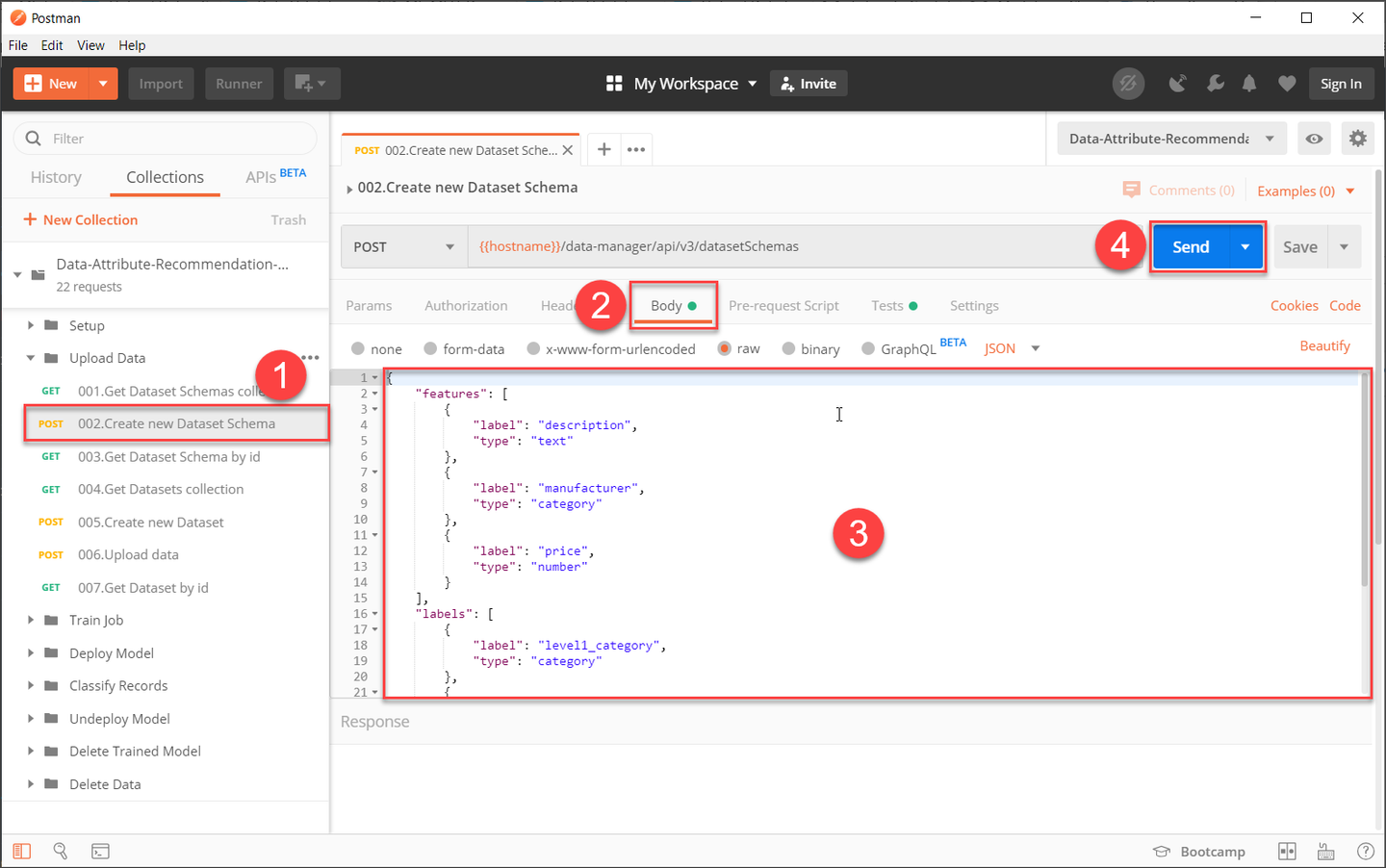Image resolution: width=1386 pixels, height=868 pixels.
Task: Expand the request name disclosure triangle
Action: (349, 190)
